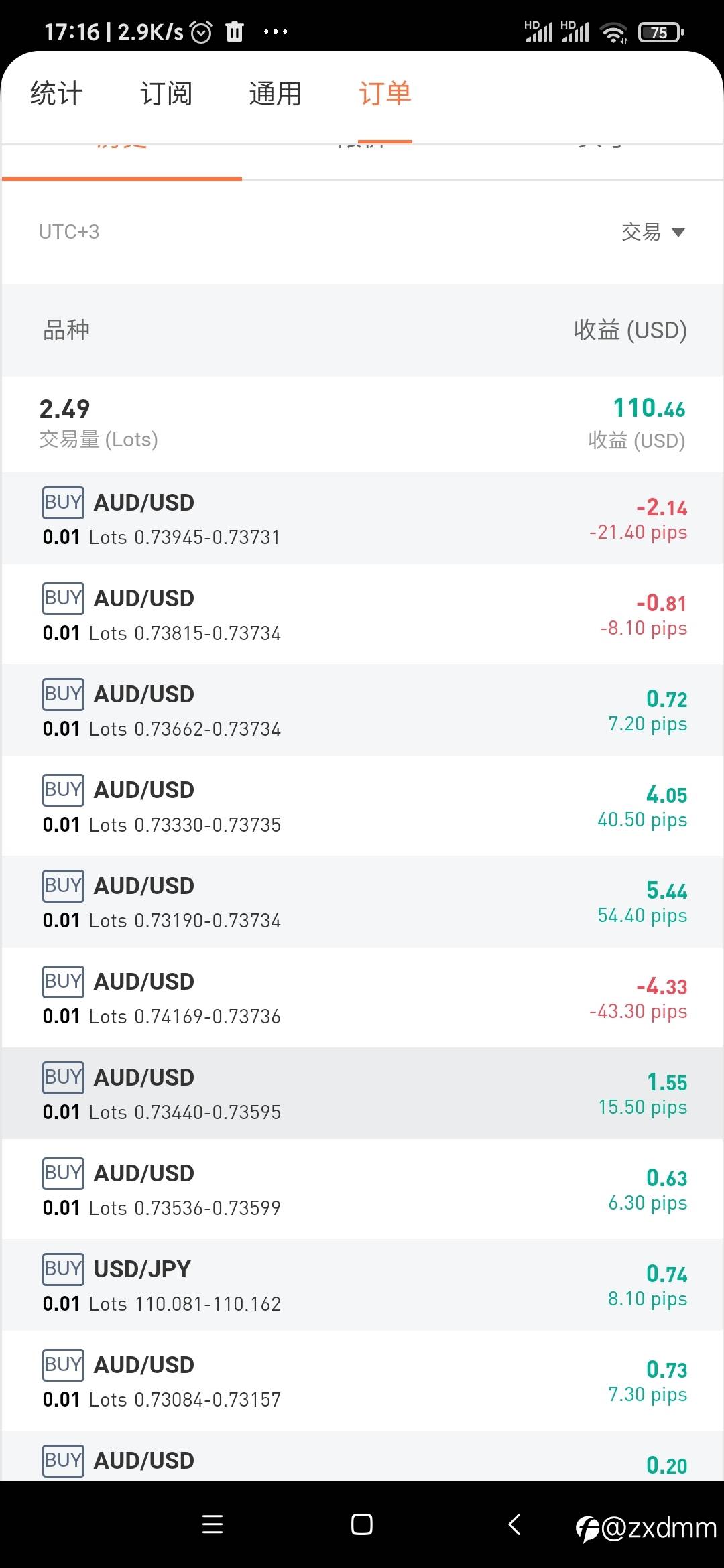724x1568 pixels.
Task: Tap the battery level indicator
Action: click(660, 32)
